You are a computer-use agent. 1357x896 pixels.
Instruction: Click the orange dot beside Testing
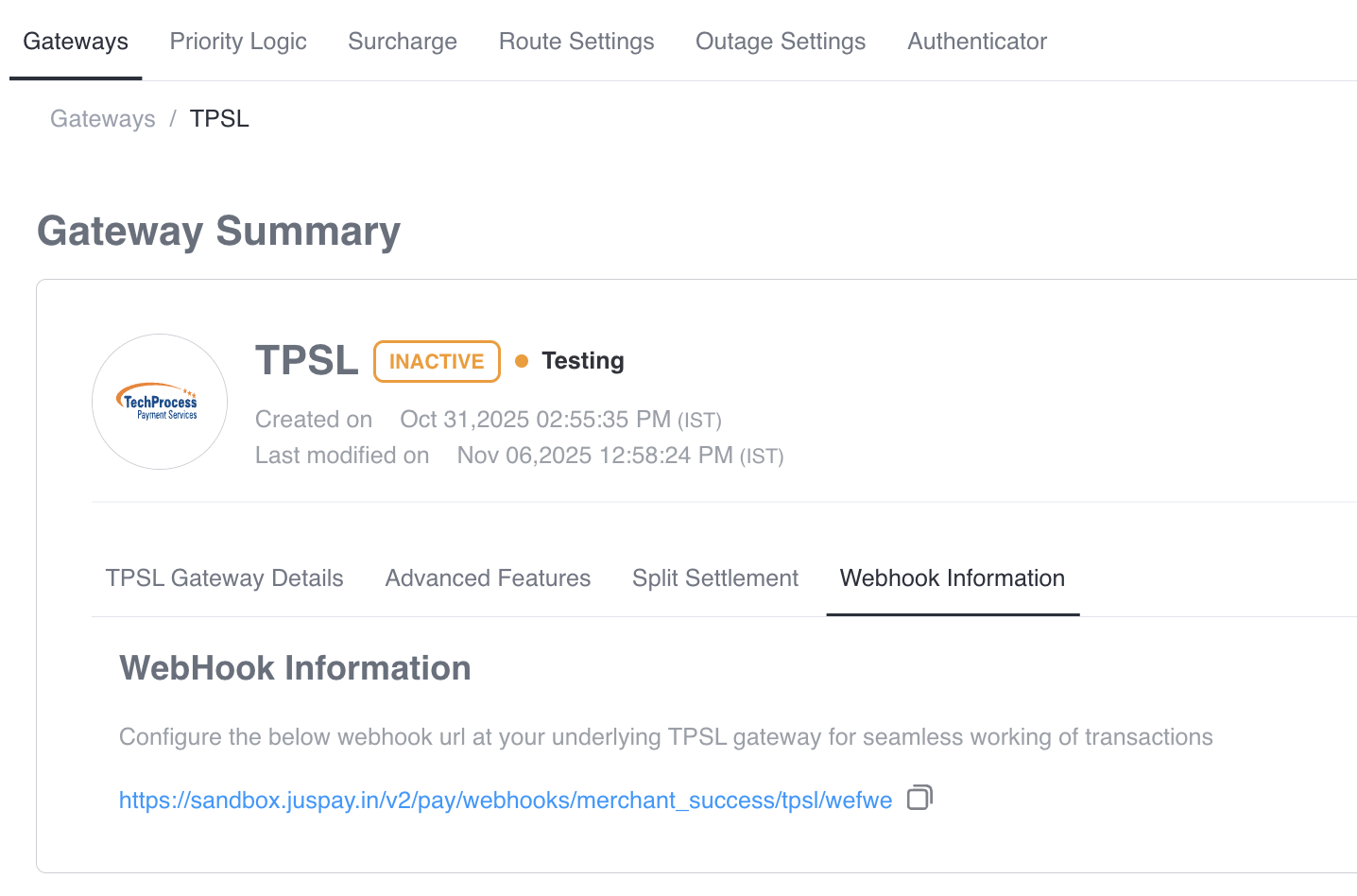tap(522, 361)
